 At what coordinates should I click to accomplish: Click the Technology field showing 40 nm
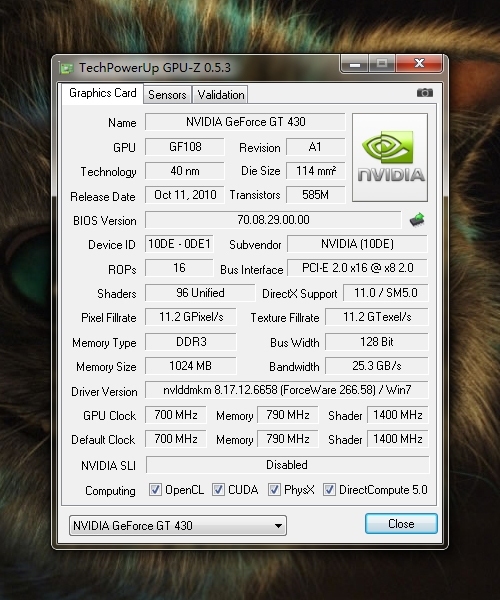pos(185,171)
